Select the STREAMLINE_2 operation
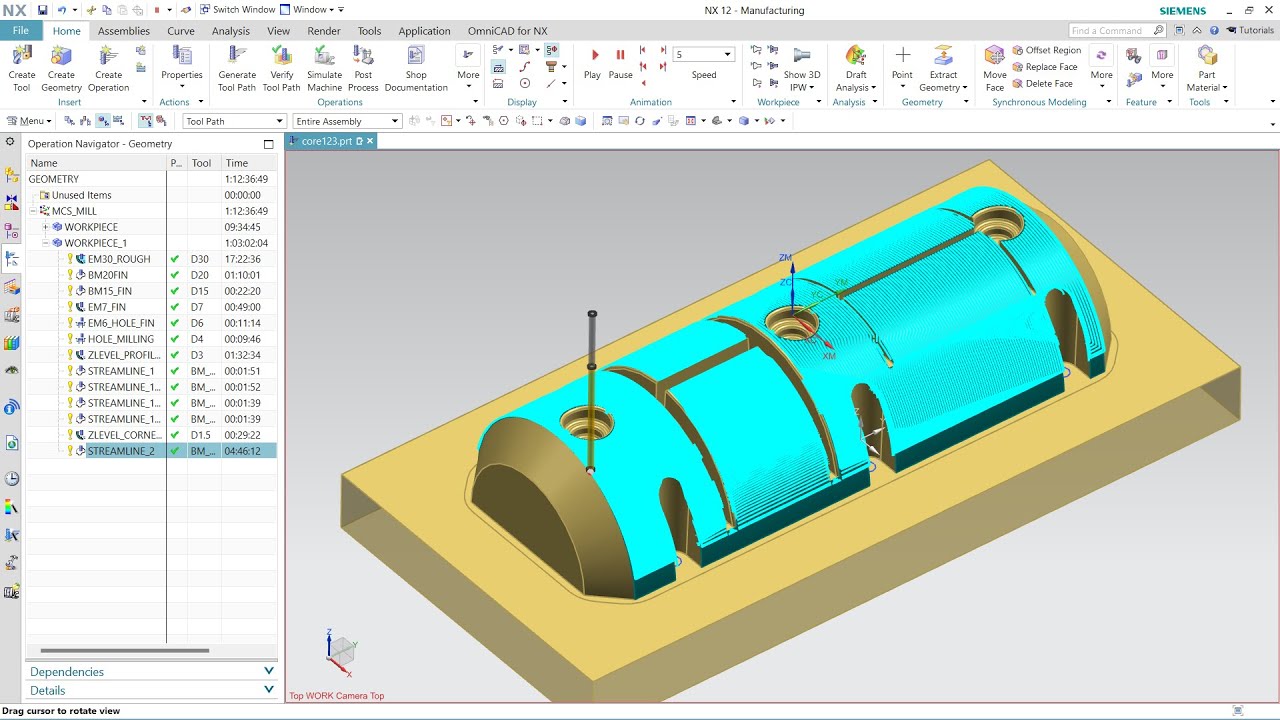The width and height of the screenshot is (1280, 720). pyautogui.click(x=121, y=451)
